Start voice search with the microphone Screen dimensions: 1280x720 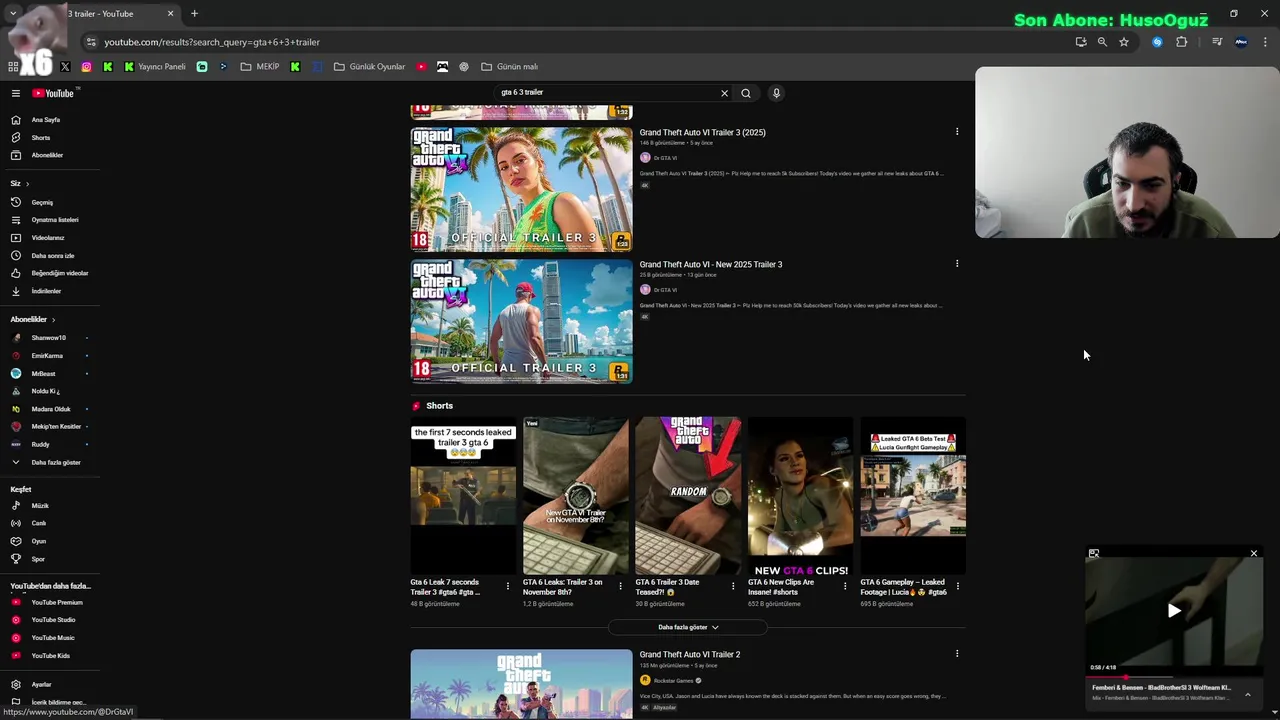(x=776, y=93)
